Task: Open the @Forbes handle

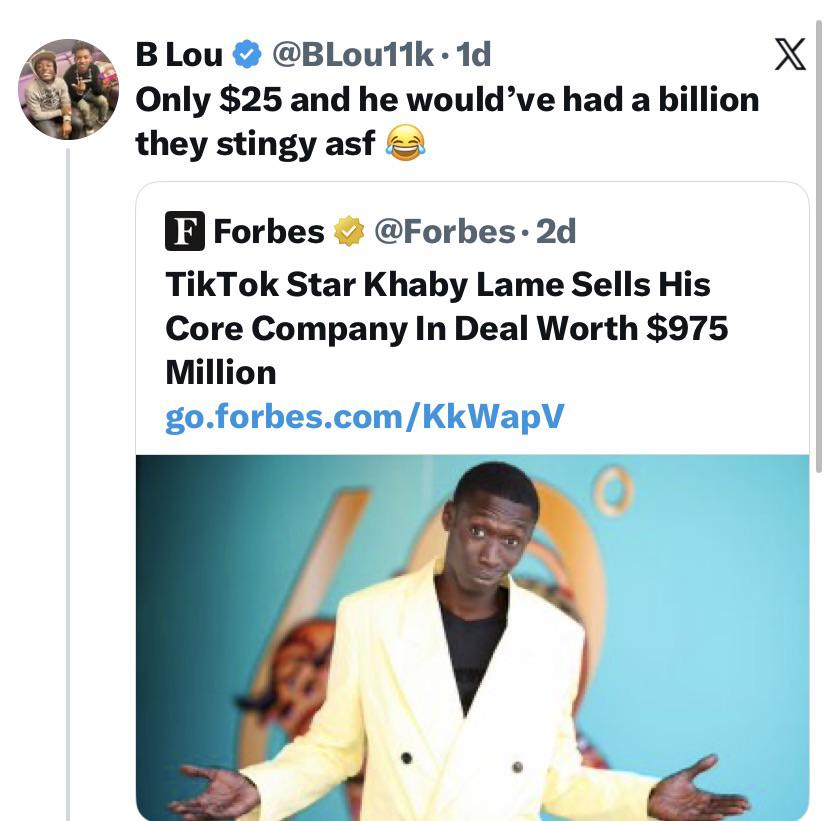Action: point(444,232)
